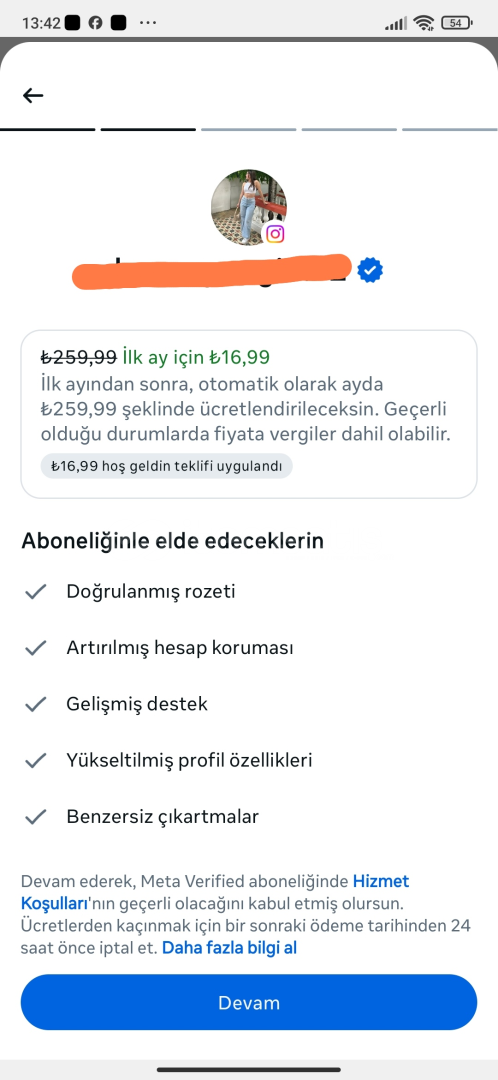The image size is (498, 1080).
Task: Tap the first progress step segment
Action: point(48,129)
